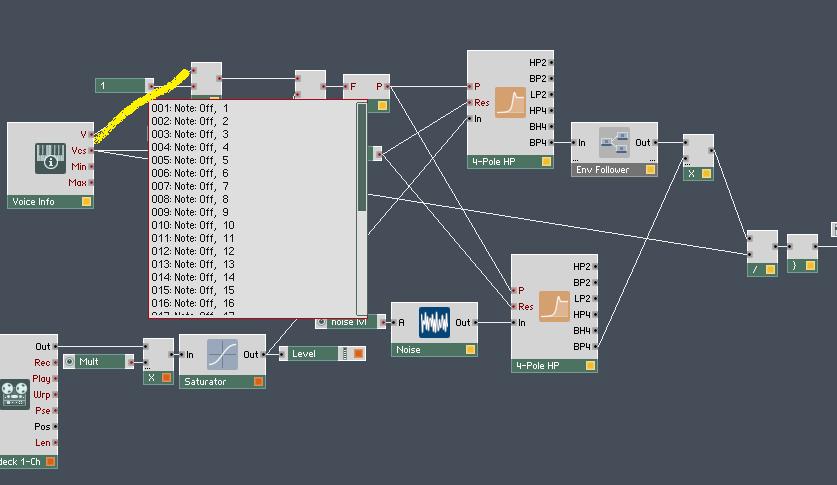Click the Mult knob icon
The height and width of the screenshot is (485, 837).
[69, 362]
